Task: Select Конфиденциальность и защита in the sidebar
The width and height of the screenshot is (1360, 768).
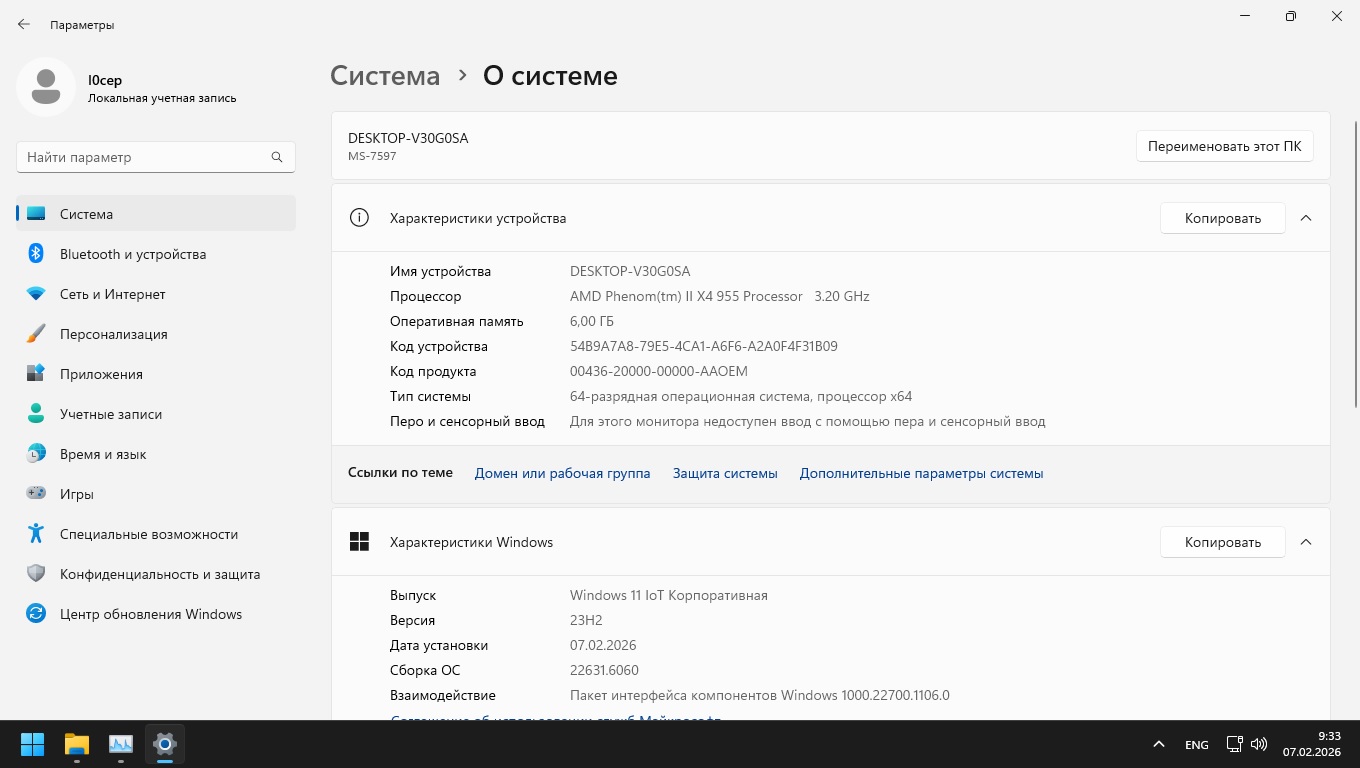Action: click(156, 574)
